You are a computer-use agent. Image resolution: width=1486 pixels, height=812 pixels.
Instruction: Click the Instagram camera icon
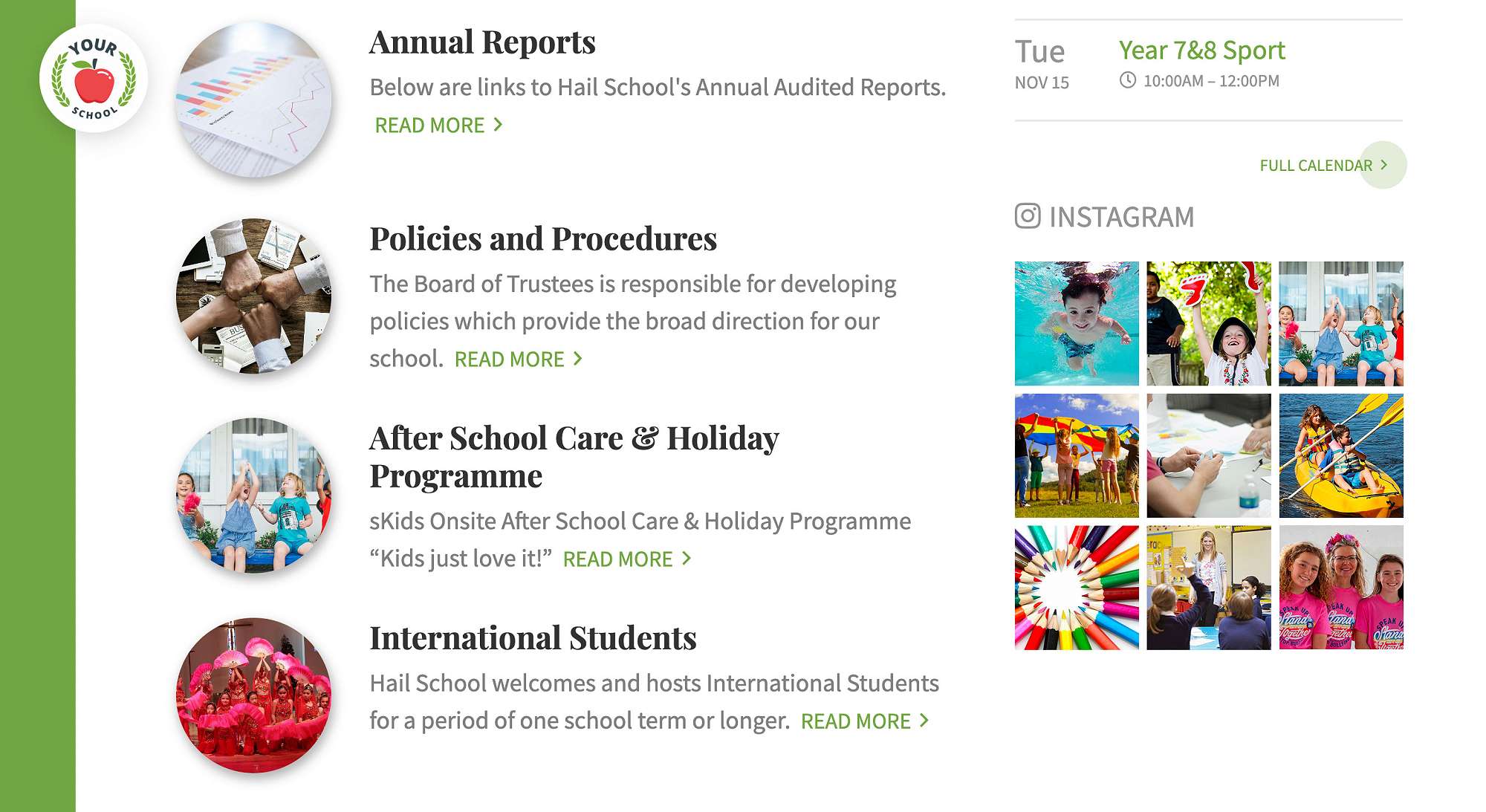point(1028,216)
